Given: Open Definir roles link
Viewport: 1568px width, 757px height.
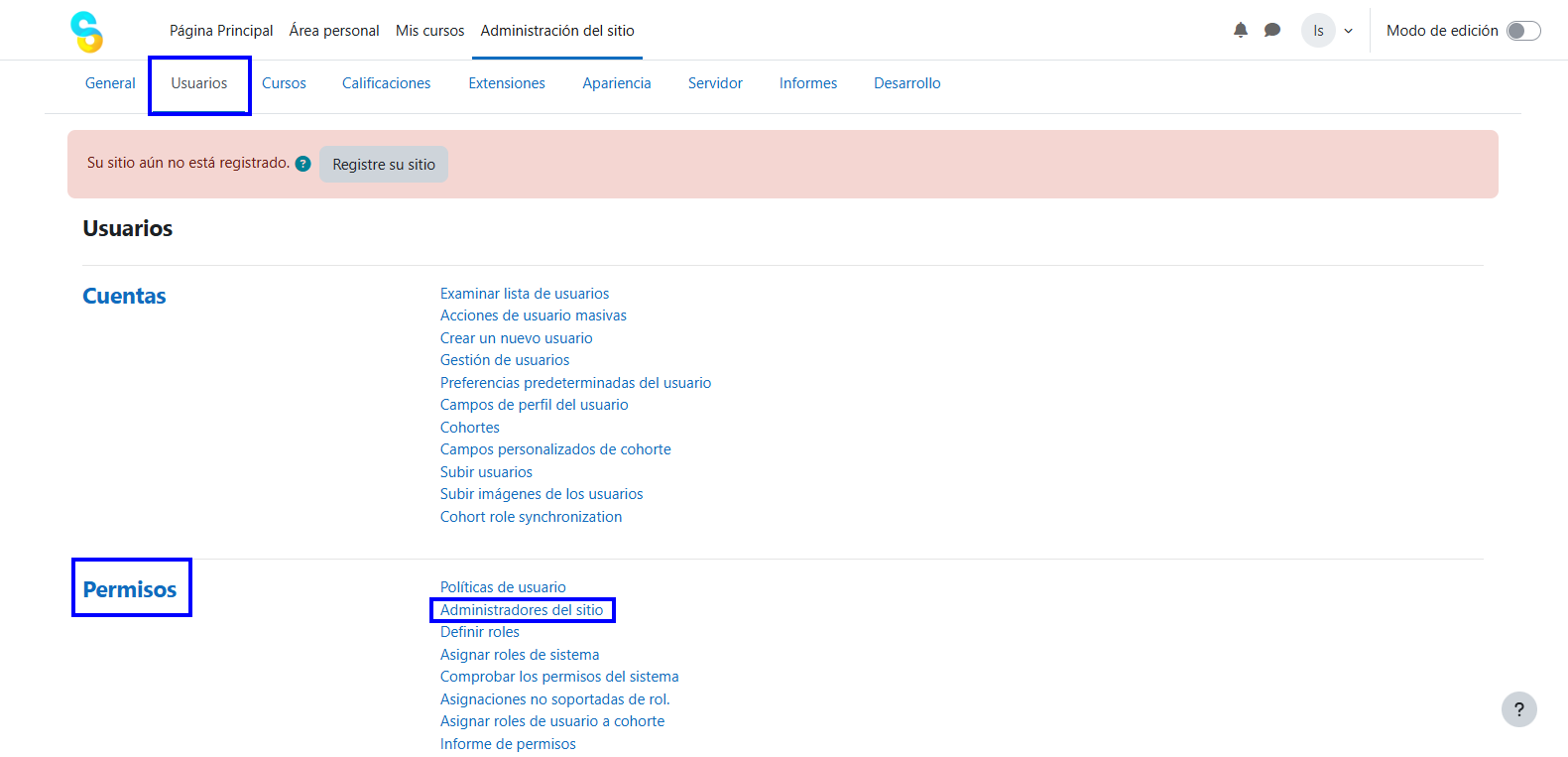Looking at the screenshot, I should 480,632.
